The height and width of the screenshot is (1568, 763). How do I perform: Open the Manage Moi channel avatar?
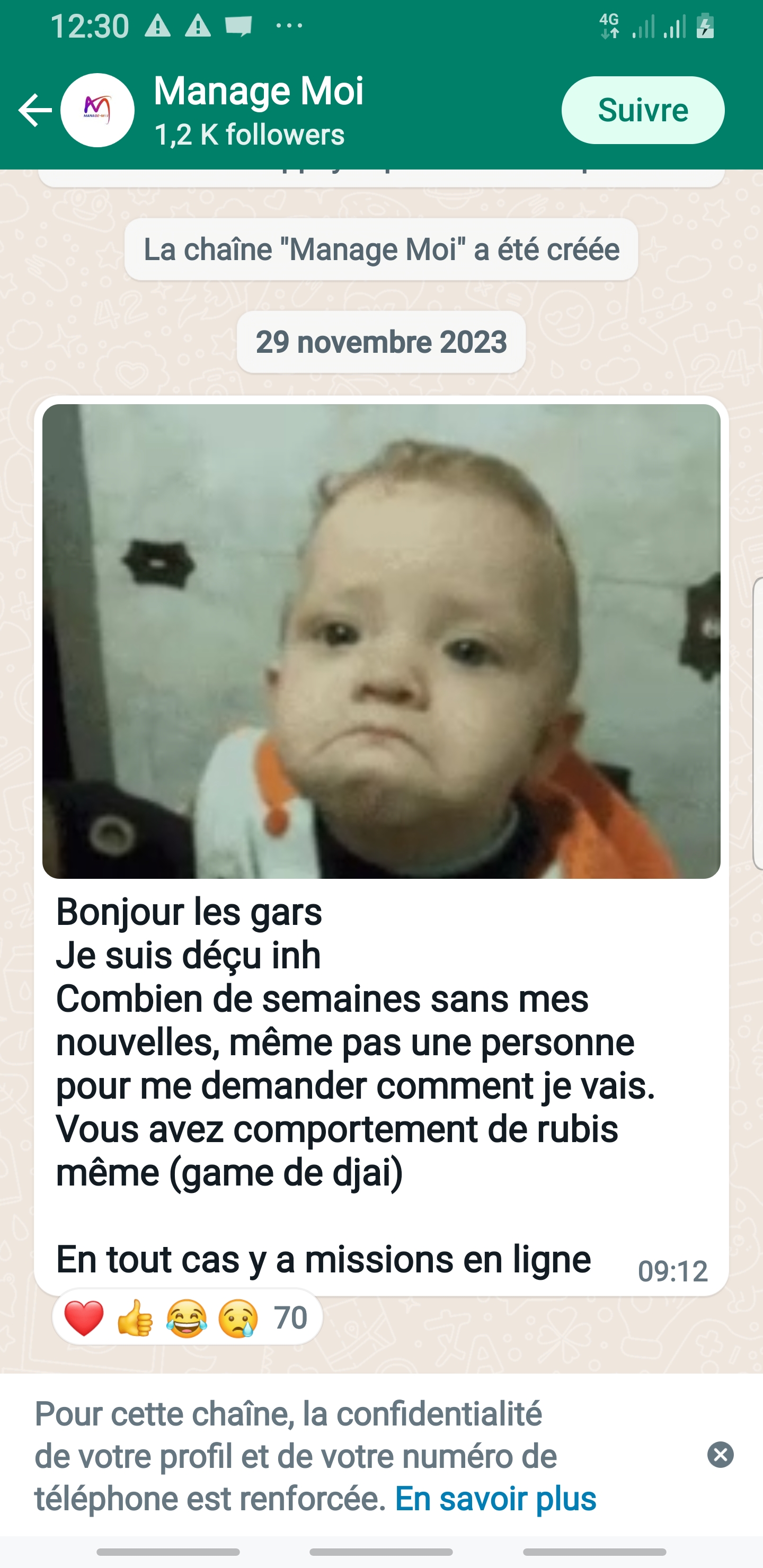pos(97,110)
